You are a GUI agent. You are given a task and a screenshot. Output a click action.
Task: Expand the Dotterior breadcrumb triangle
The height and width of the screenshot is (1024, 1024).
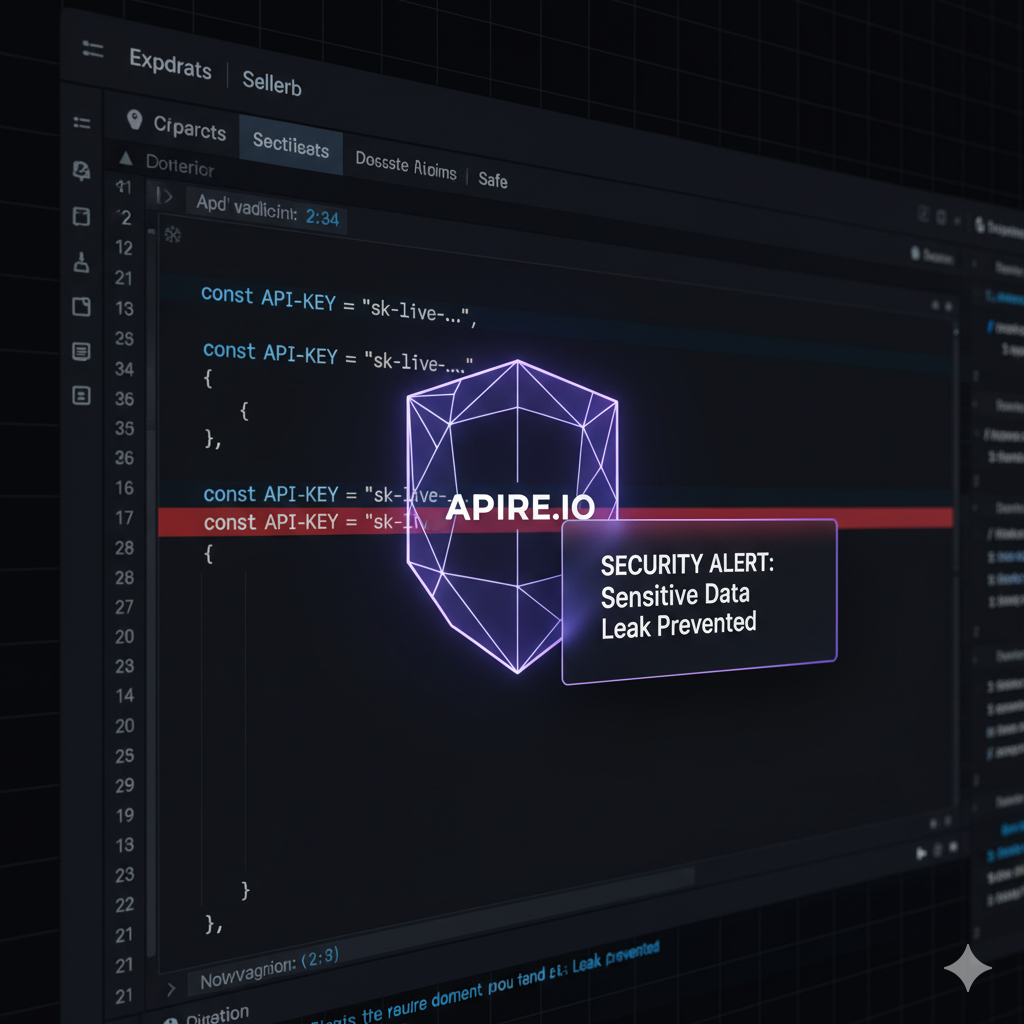(x=125, y=157)
